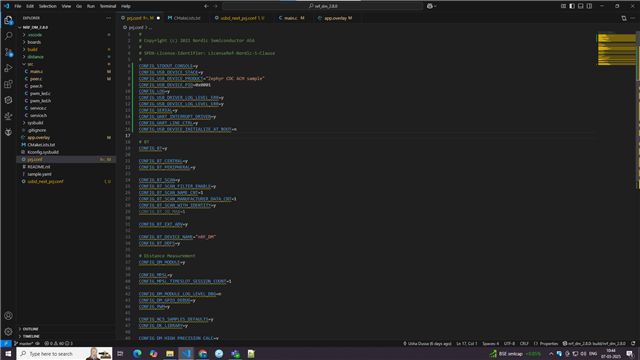The height and width of the screenshot is (360, 640).
Task: Open File Explorer from taskbar
Action: pyautogui.click(x=170, y=353)
